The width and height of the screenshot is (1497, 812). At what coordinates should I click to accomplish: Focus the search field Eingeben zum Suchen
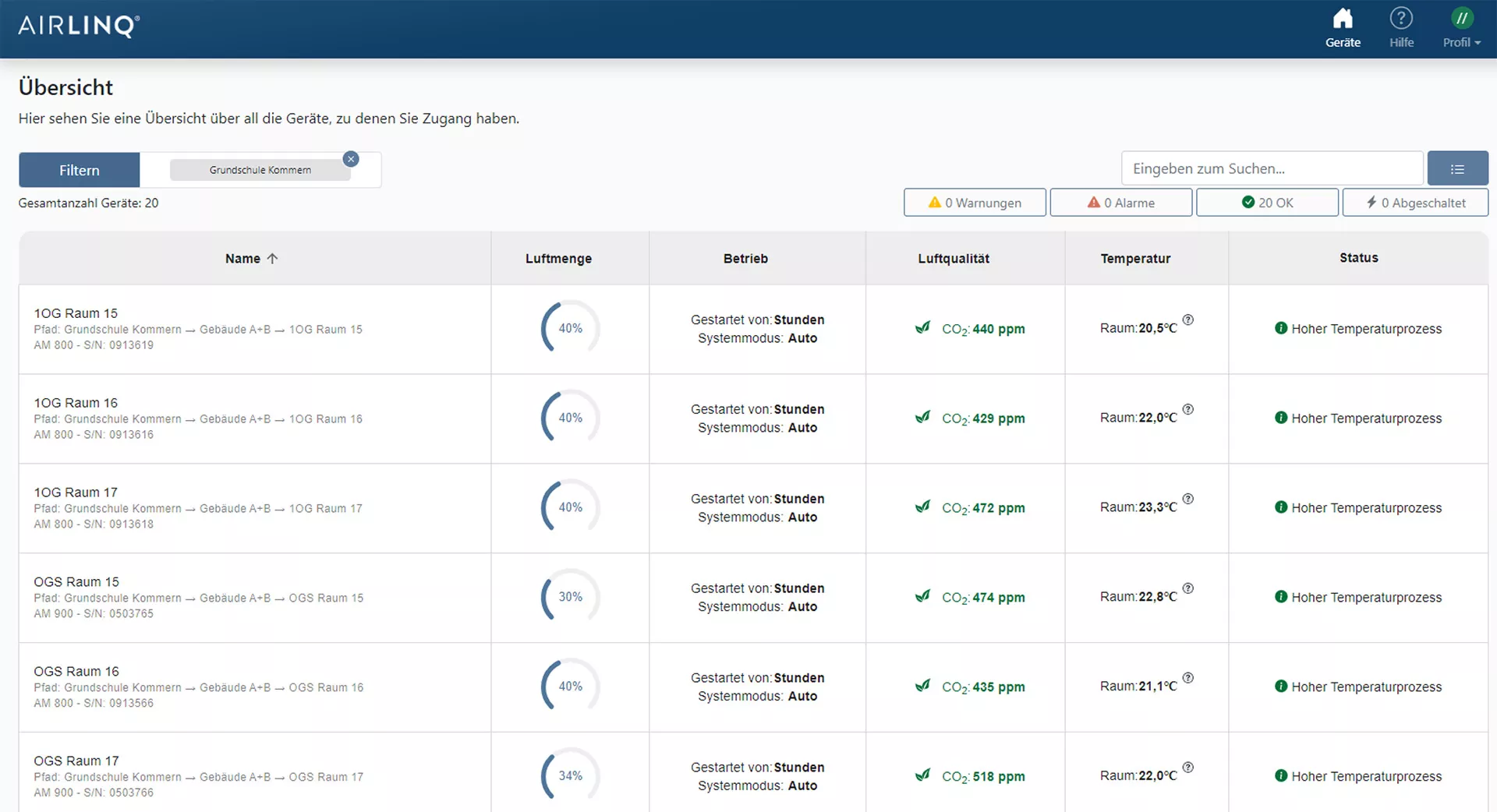pyautogui.click(x=1272, y=168)
